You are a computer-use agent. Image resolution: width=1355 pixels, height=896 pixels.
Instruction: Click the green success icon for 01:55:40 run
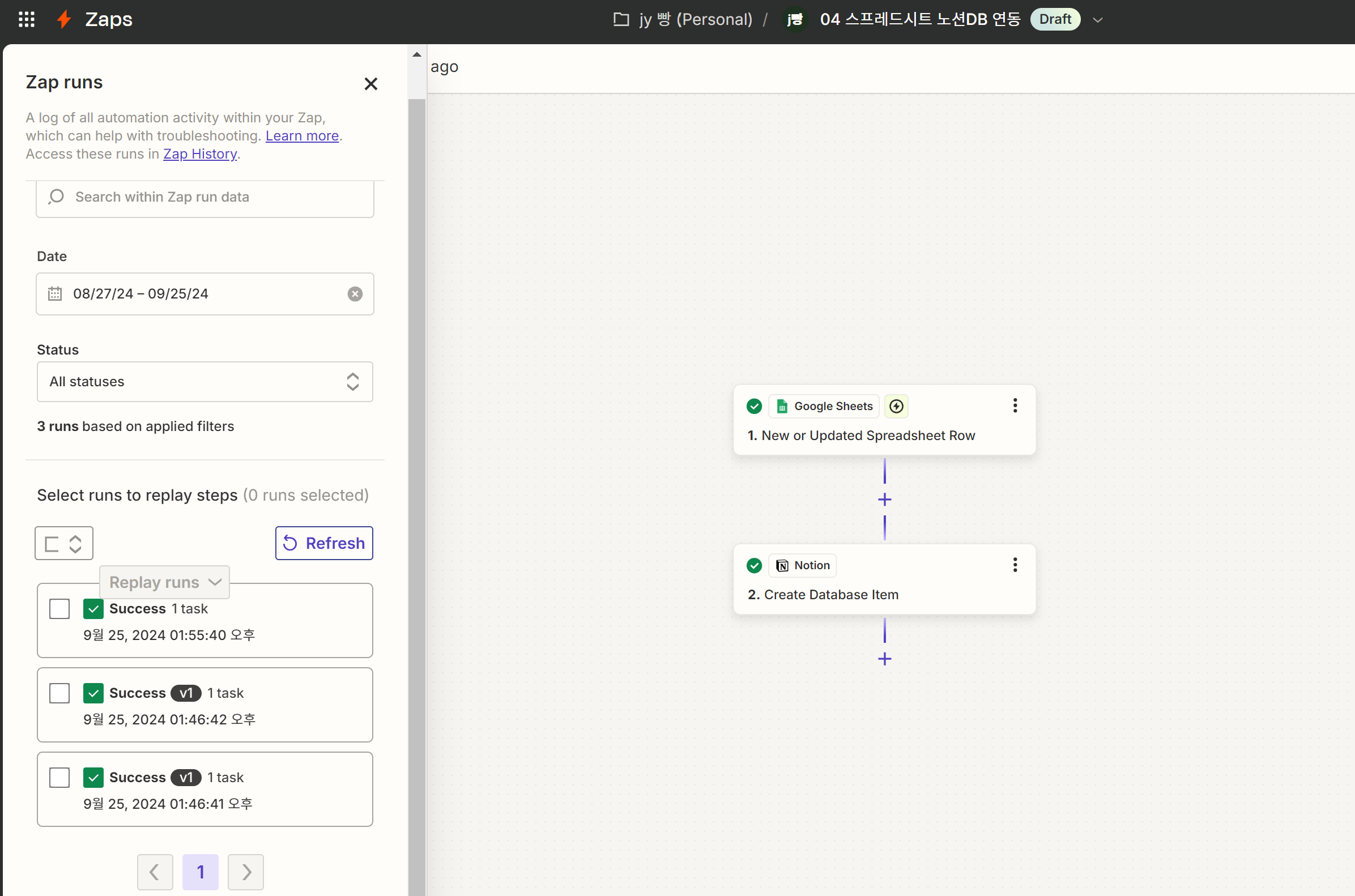click(93, 609)
